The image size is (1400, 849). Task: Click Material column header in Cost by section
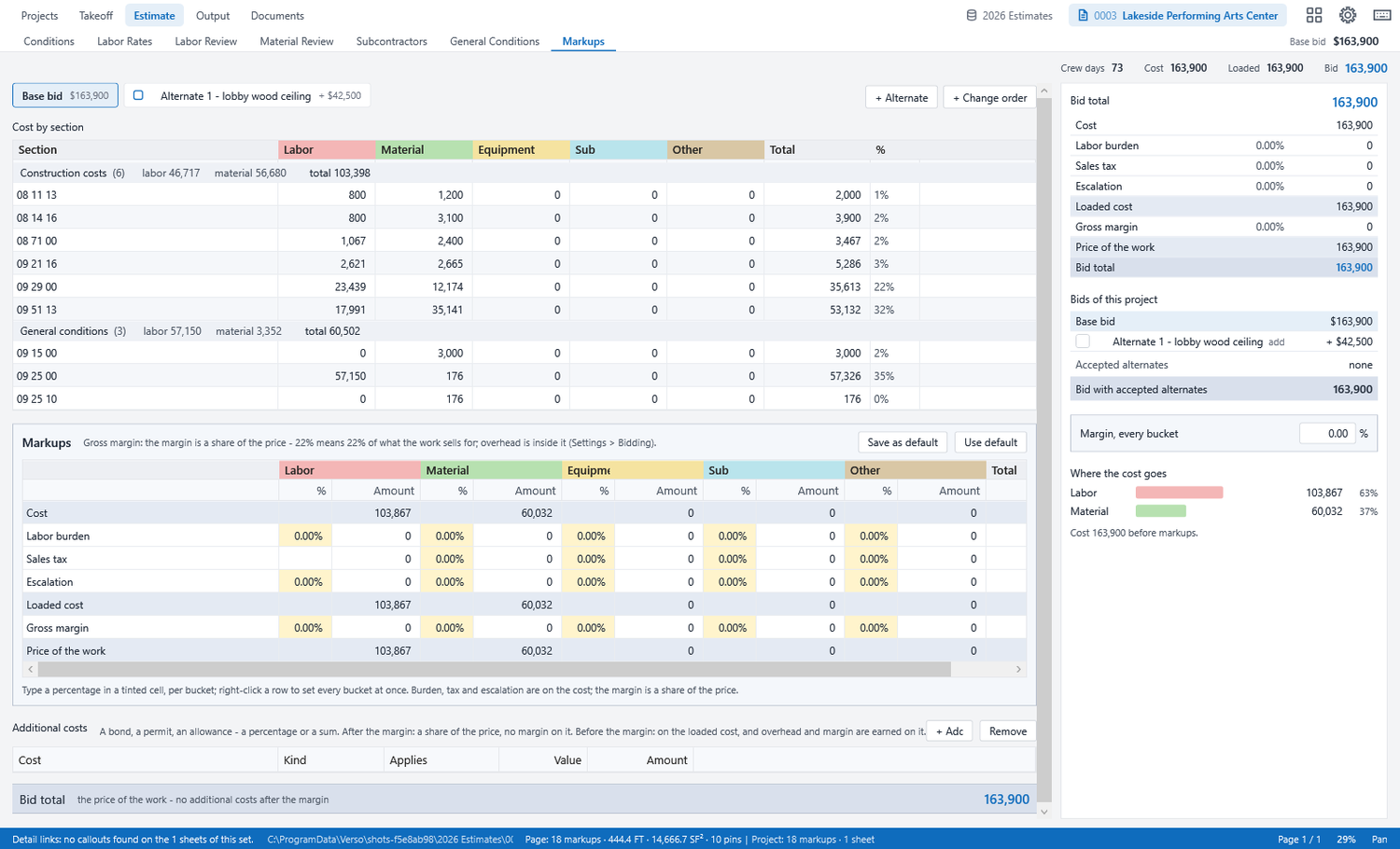(424, 149)
